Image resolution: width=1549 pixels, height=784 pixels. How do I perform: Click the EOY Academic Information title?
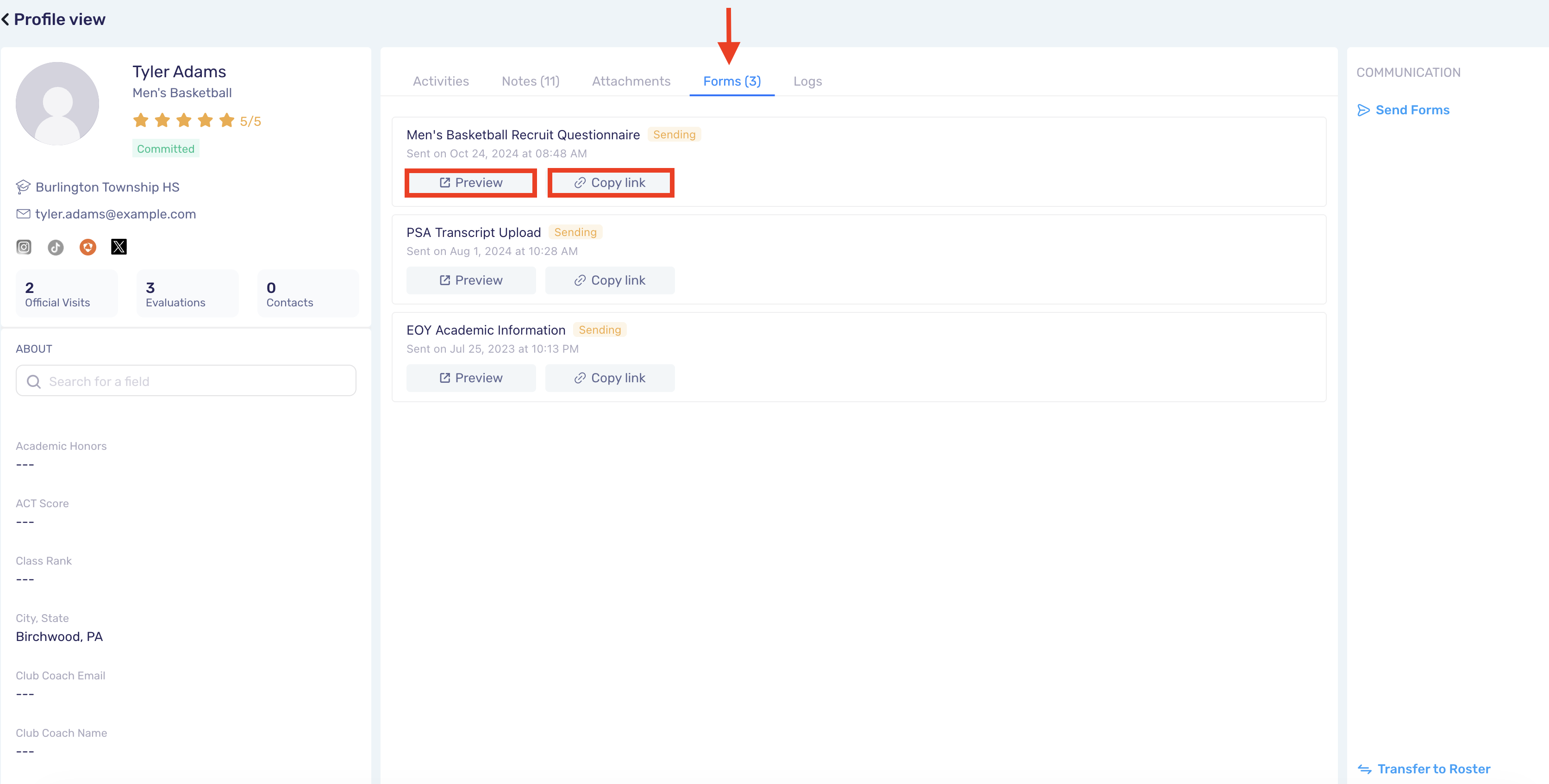[x=486, y=330]
